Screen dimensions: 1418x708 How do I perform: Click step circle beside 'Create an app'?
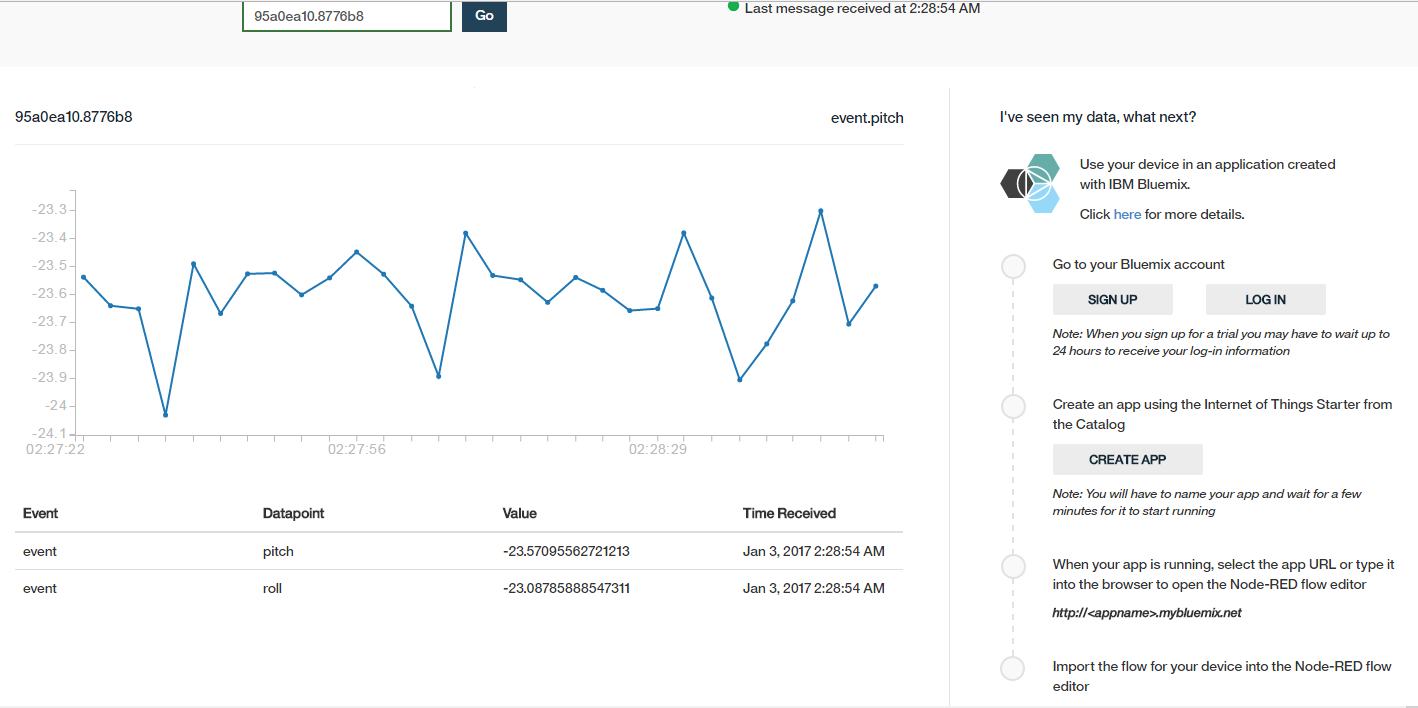[1013, 406]
